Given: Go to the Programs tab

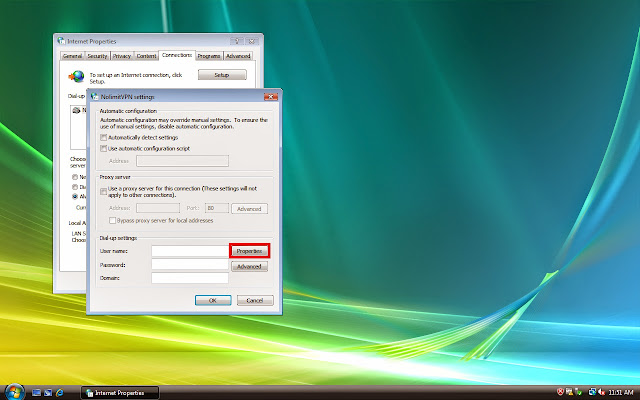Looking at the screenshot, I should click(x=209, y=56).
